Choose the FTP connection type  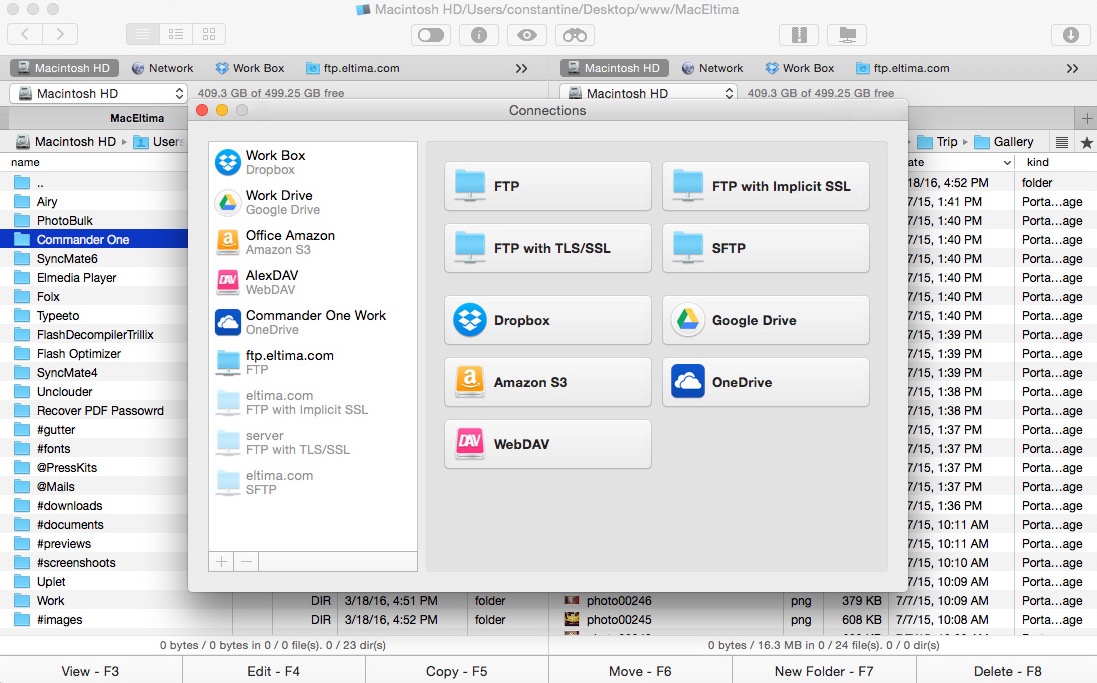pos(548,186)
